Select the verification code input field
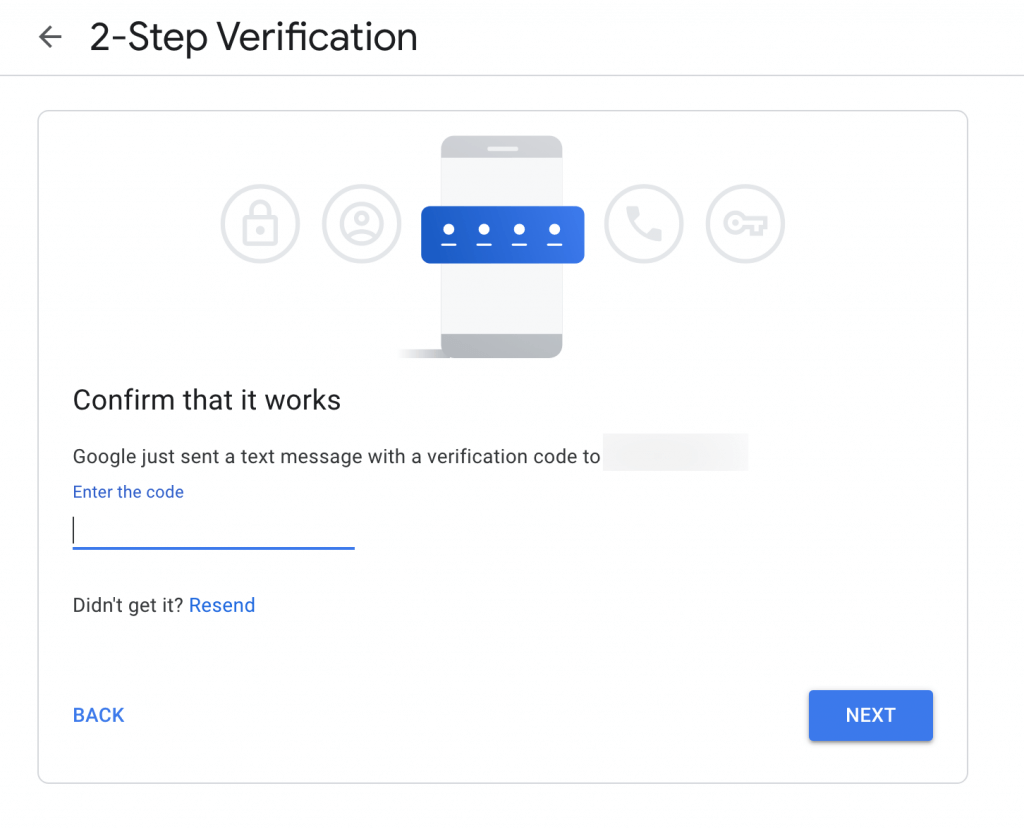The image size is (1024, 829). coord(213,529)
